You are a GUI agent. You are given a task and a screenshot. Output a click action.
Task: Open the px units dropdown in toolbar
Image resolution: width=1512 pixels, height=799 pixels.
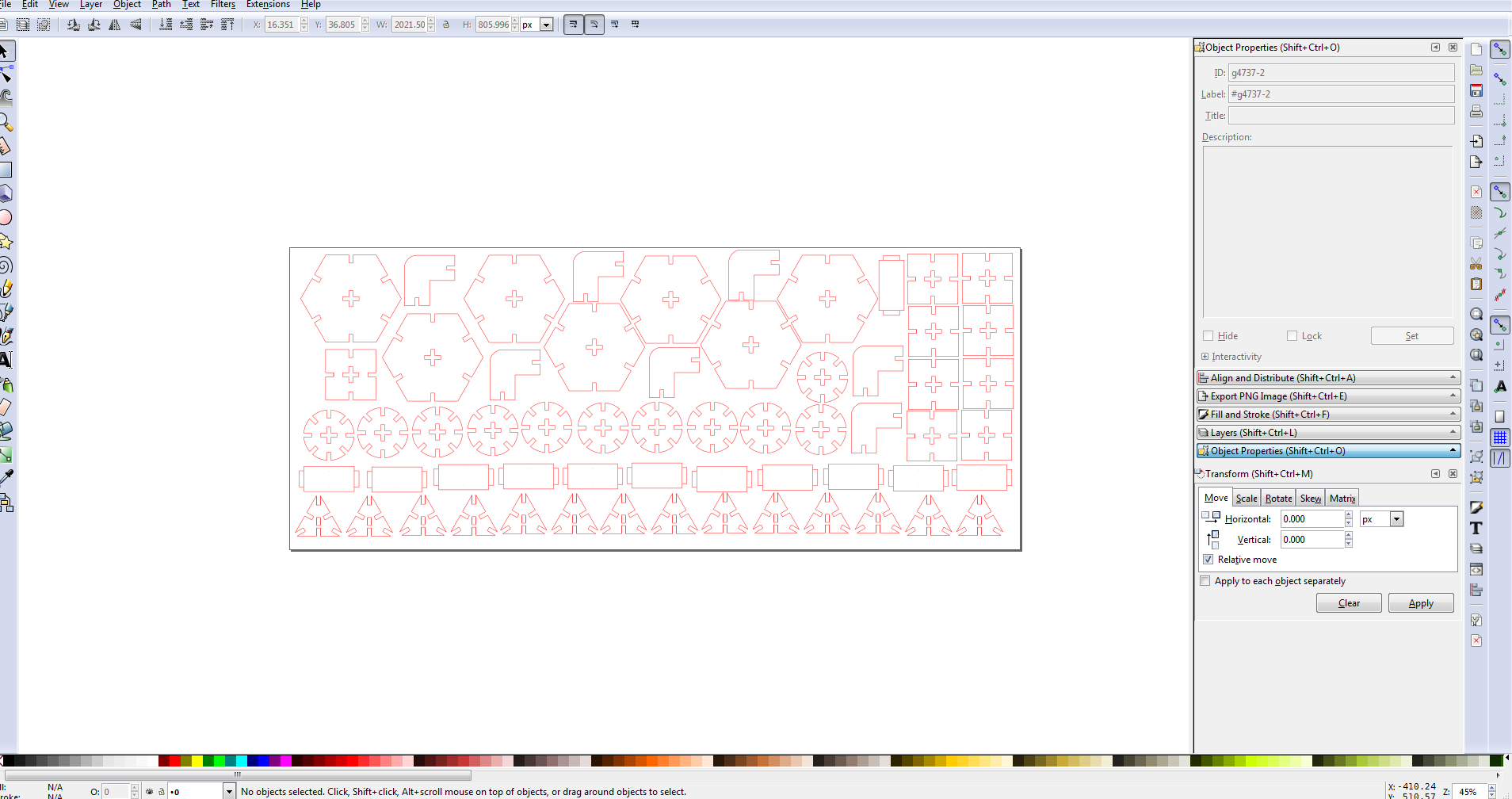click(x=546, y=25)
